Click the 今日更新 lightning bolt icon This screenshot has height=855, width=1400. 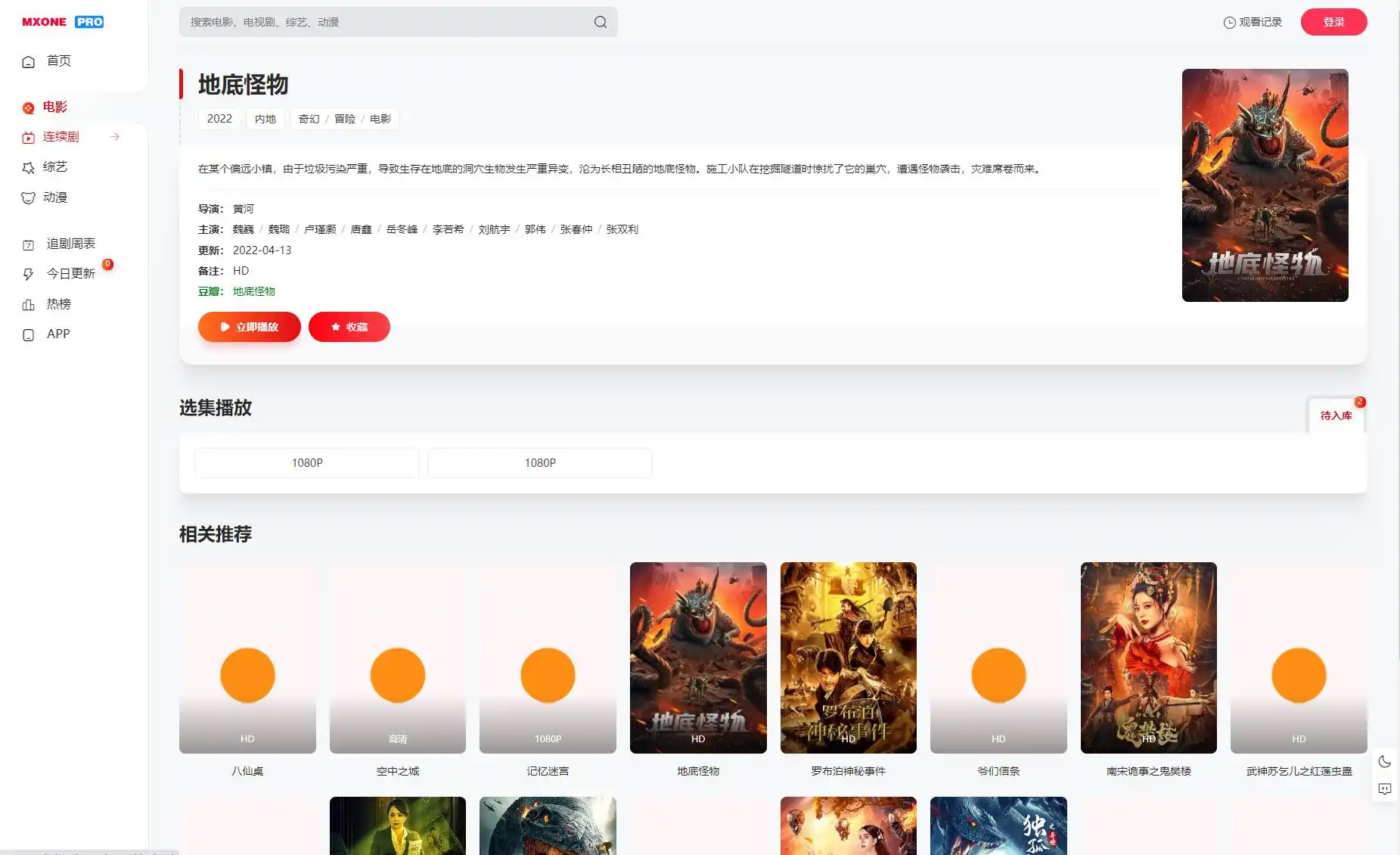click(x=28, y=273)
